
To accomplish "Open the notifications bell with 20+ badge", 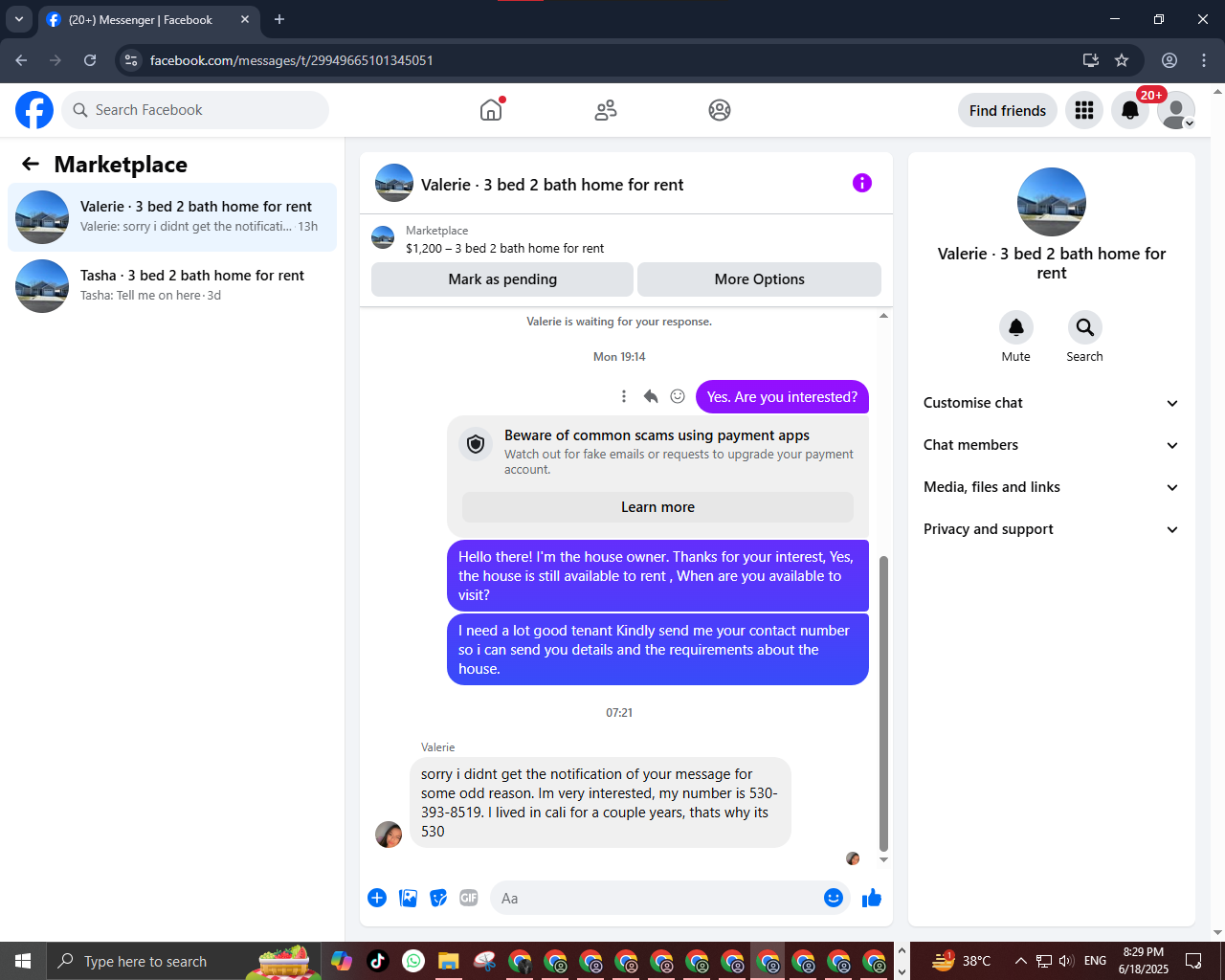I will point(1130,110).
